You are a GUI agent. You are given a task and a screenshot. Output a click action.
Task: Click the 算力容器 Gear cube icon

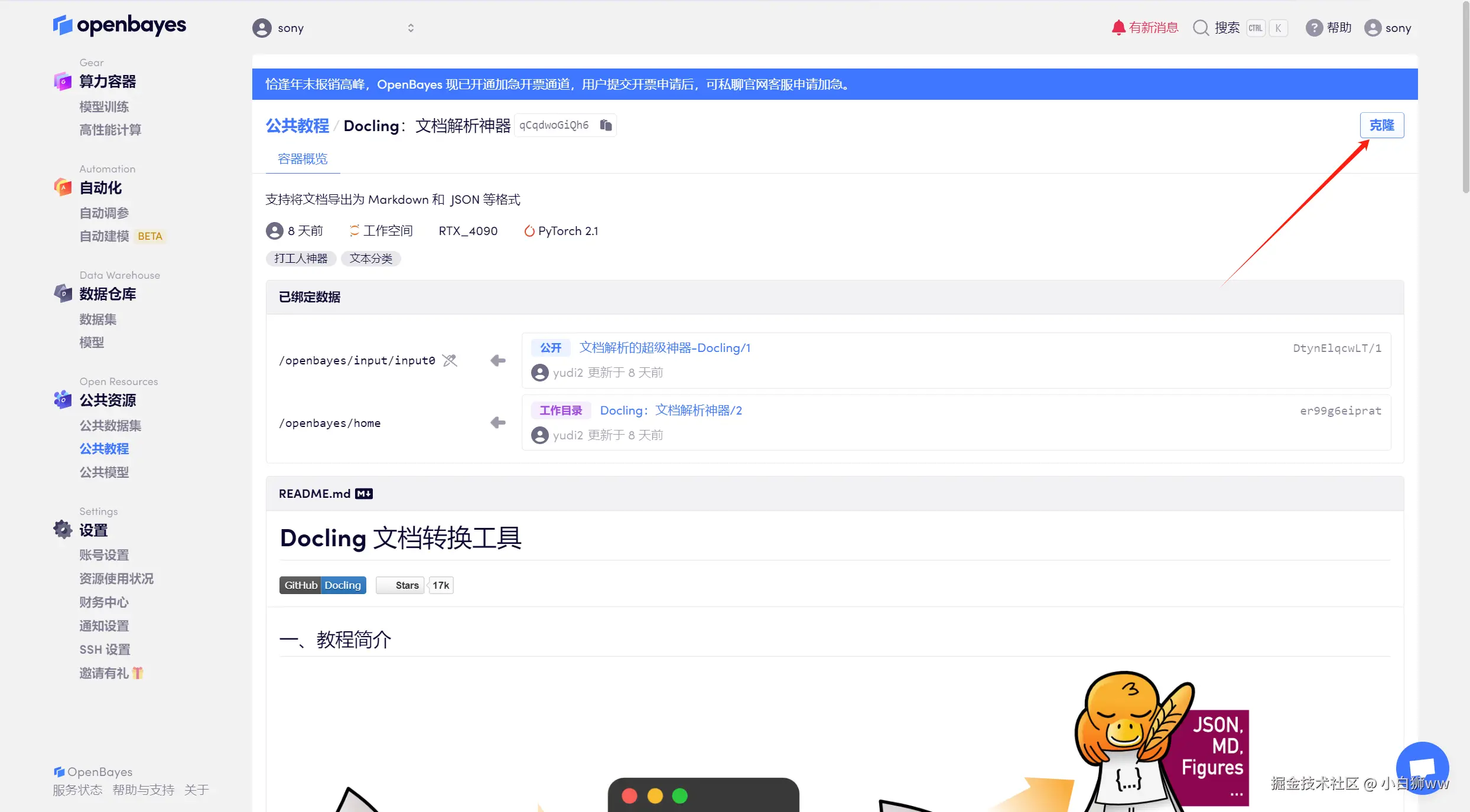point(63,81)
